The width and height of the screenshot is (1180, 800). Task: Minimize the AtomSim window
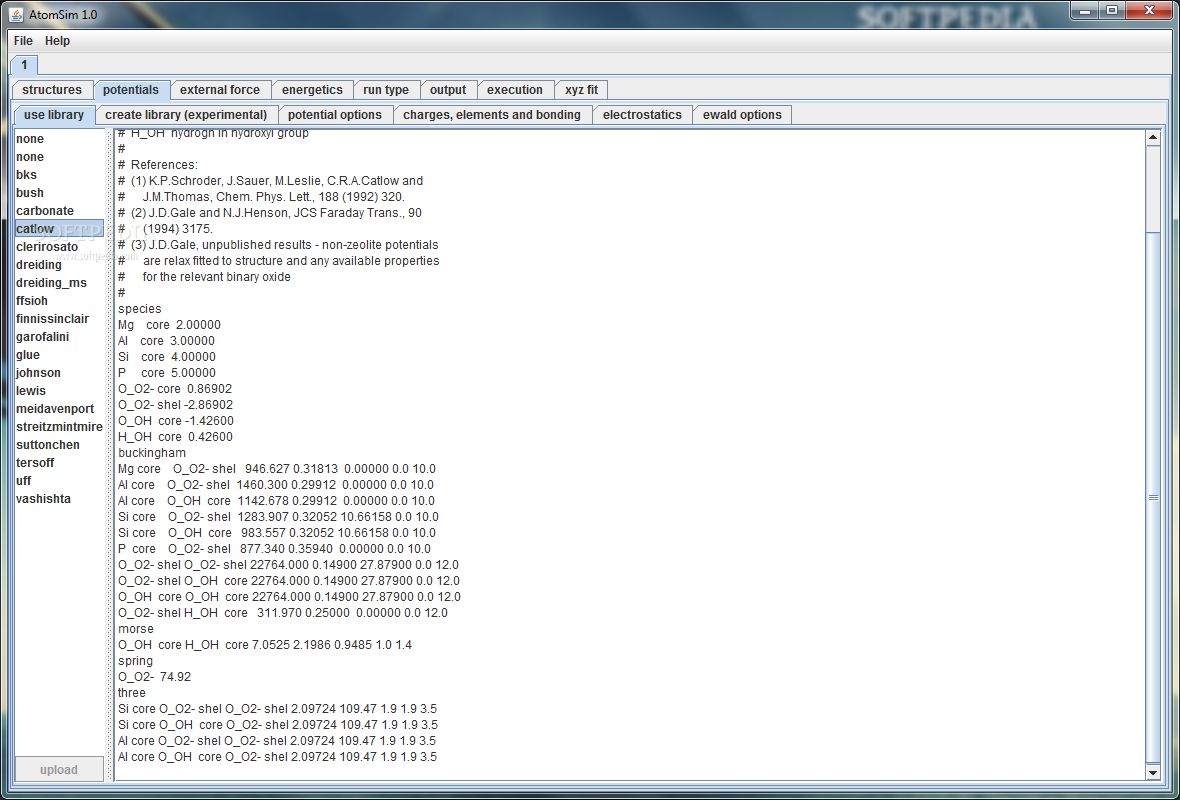pos(1085,11)
